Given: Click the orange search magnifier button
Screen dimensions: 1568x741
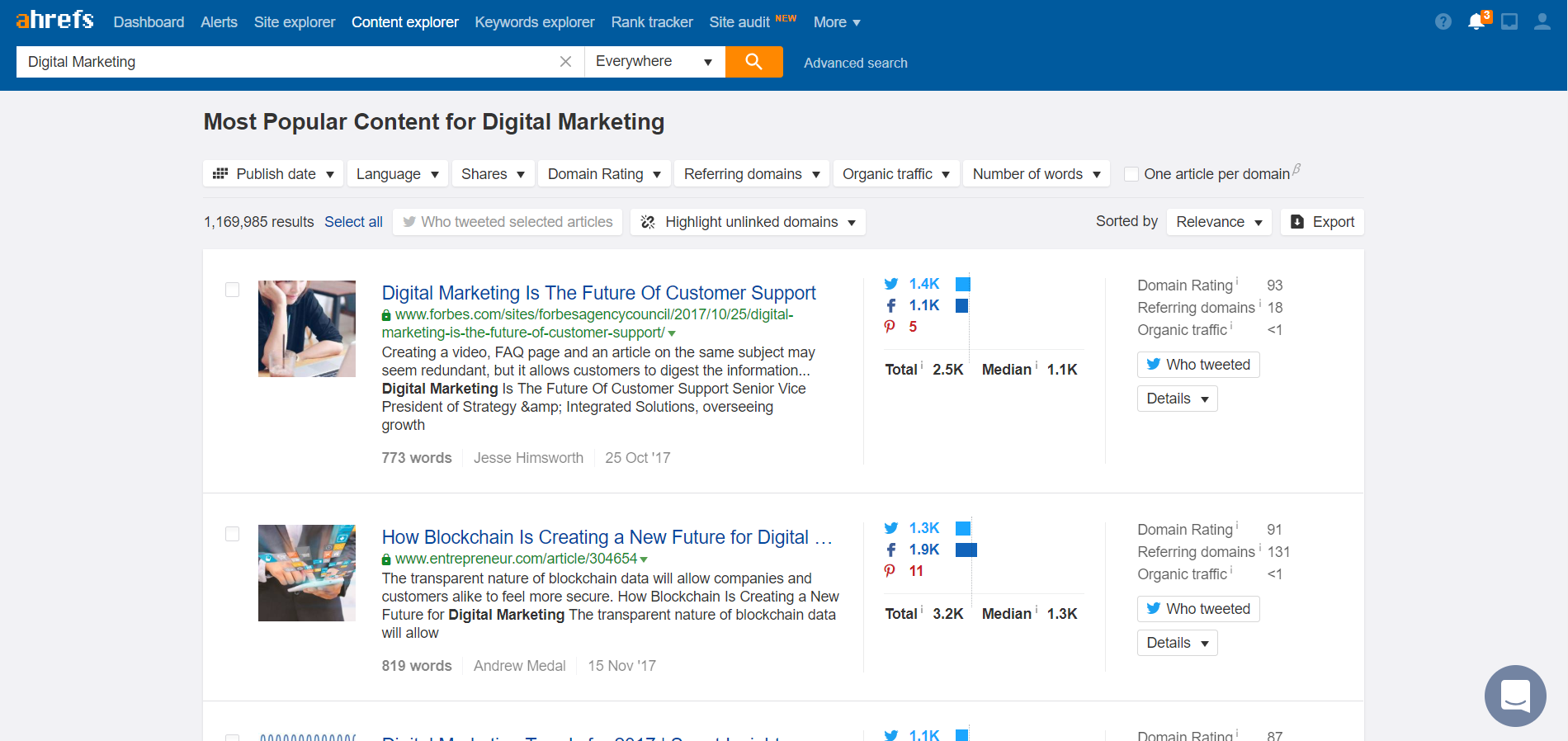Looking at the screenshot, I should point(753,62).
